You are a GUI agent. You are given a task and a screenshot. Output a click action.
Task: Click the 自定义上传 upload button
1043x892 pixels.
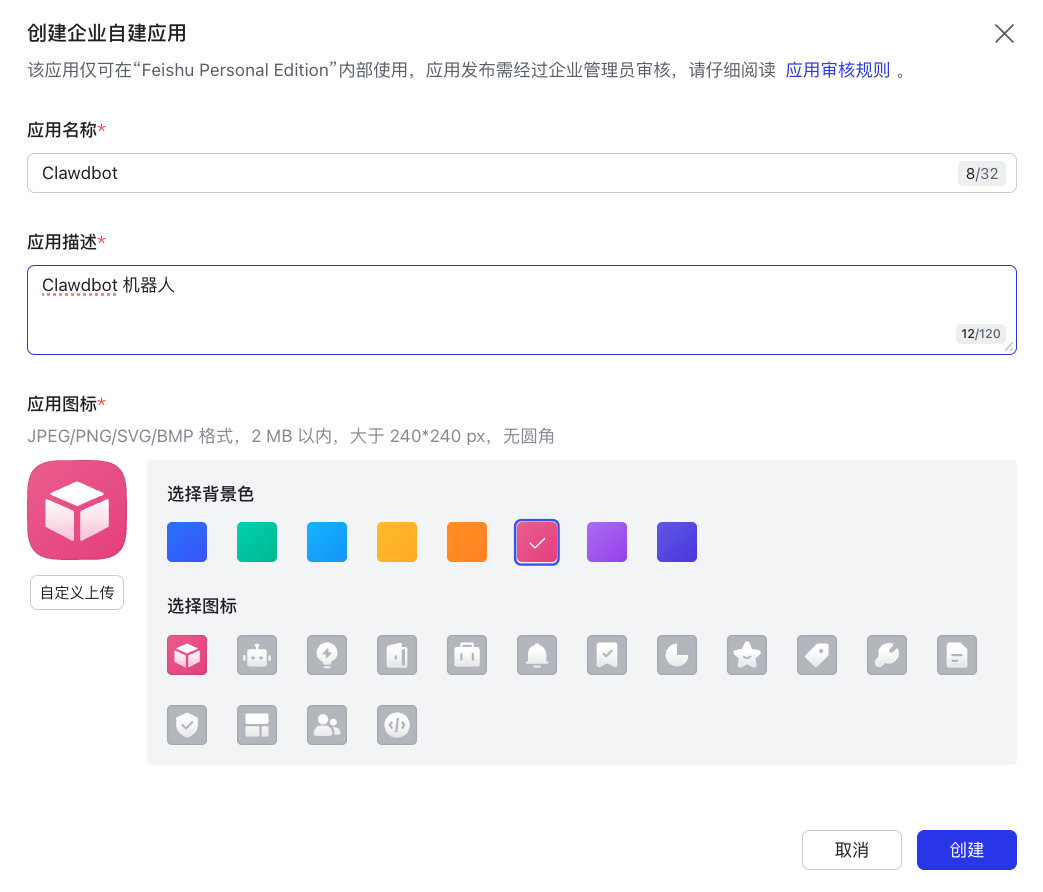(x=77, y=592)
